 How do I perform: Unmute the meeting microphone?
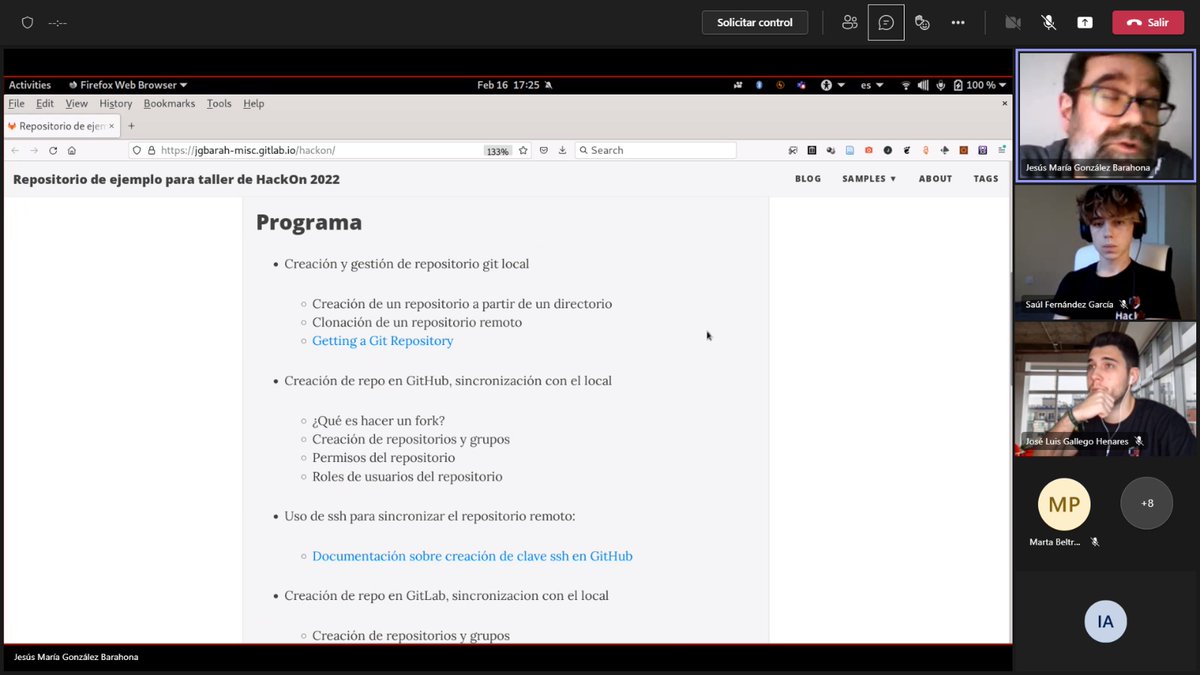tap(1048, 22)
